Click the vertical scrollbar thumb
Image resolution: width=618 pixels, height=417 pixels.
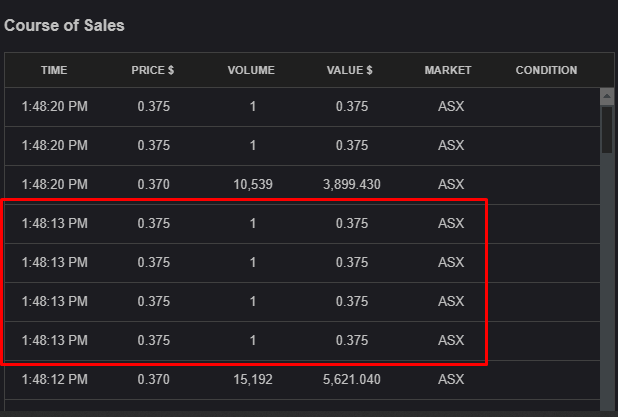click(606, 130)
